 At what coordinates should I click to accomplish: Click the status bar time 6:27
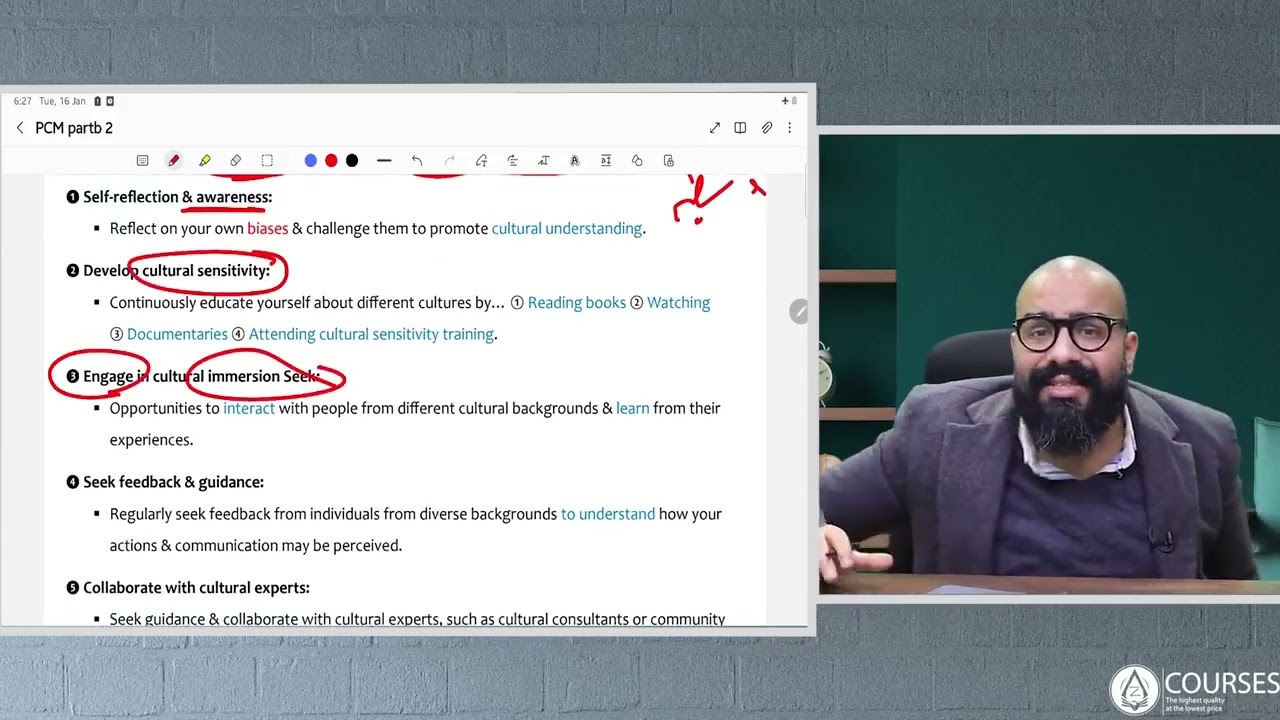tap(22, 101)
